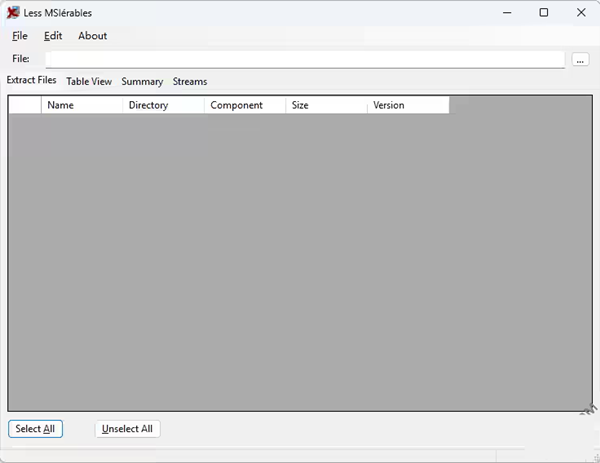The height and width of the screenshot is (463, 600).
Task: Click the browse button with ellipsis
Action: [580, 59]
